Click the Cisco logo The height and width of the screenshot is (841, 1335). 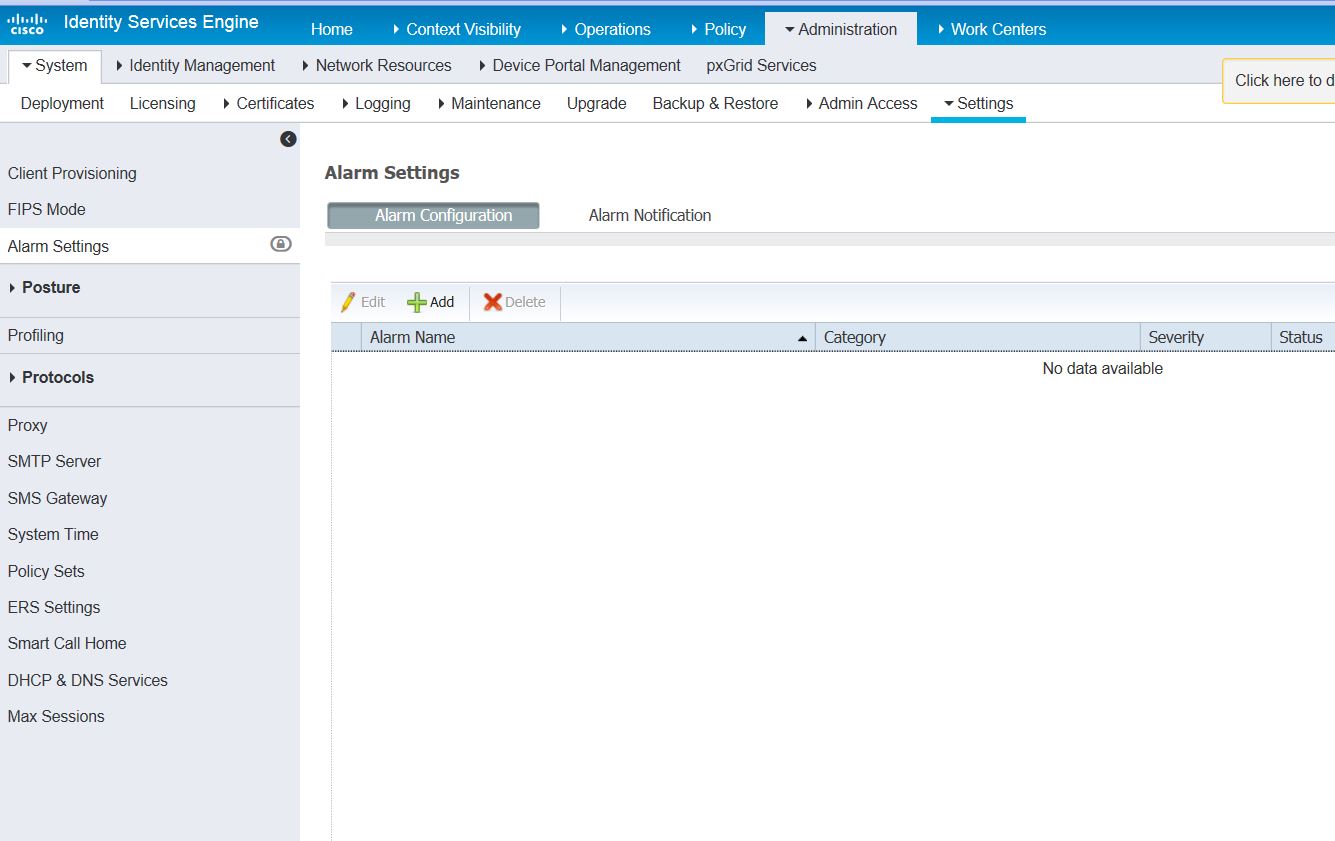(x=27, y=23)
